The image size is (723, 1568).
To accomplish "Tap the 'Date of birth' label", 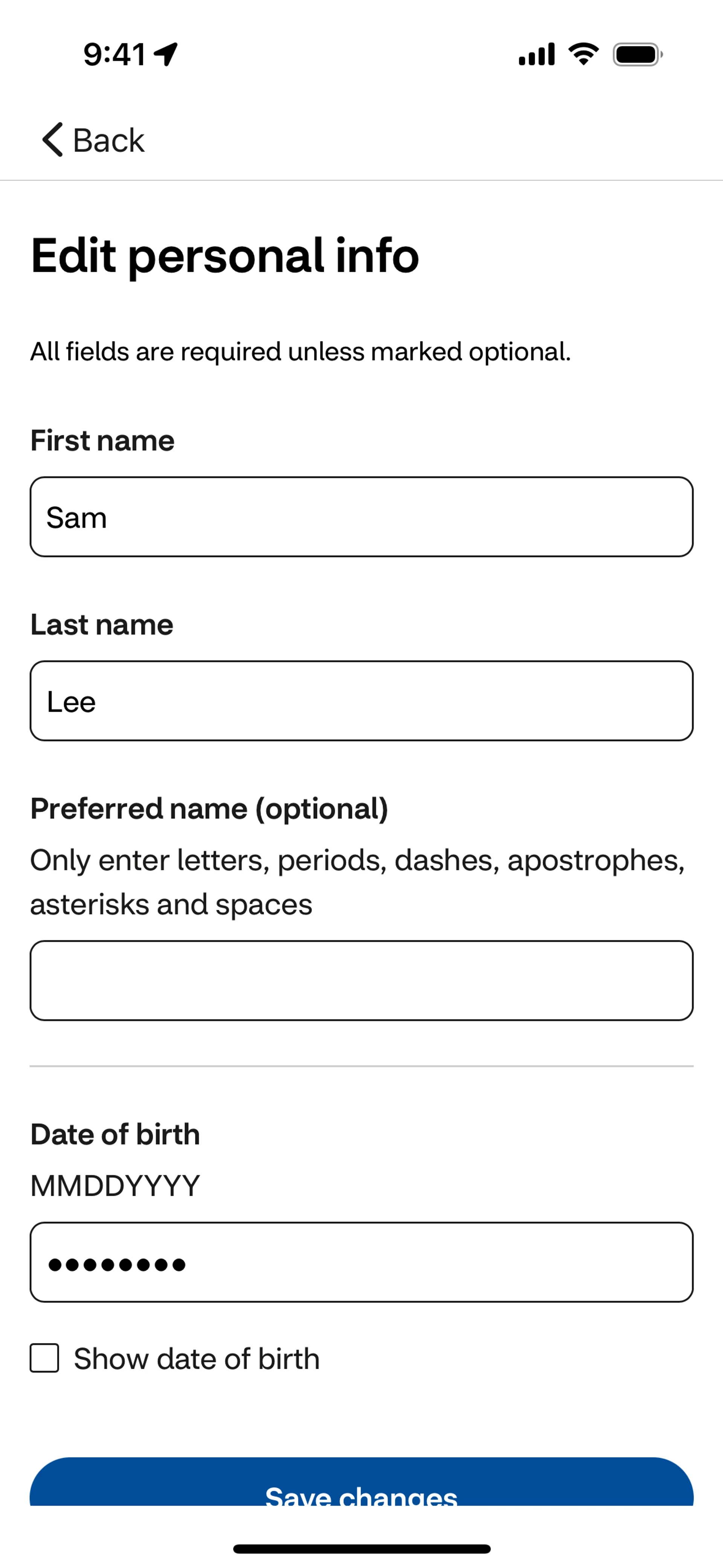I will pos(115,1134).
